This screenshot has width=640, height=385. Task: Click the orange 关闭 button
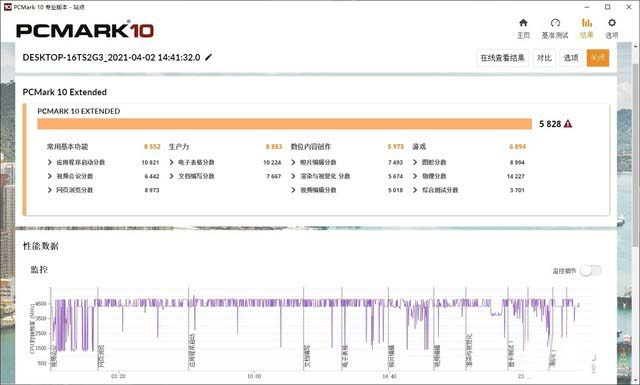point(598,58)
